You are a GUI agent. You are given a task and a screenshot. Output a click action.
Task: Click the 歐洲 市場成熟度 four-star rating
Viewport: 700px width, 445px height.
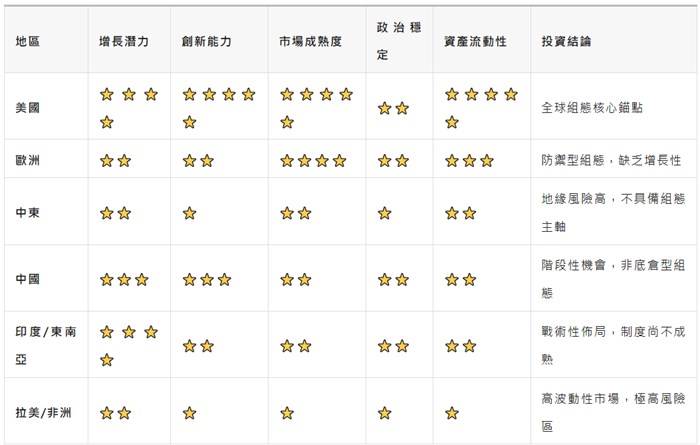(313, 160)
